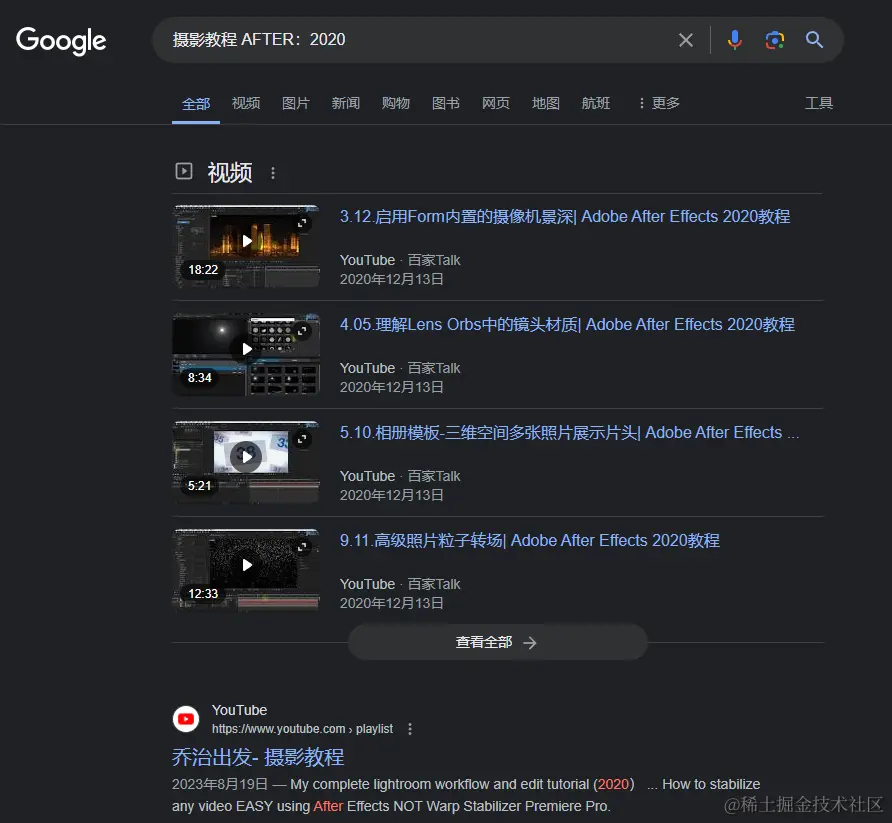Play the 8:34 video thumbnail

click(246, 354)
